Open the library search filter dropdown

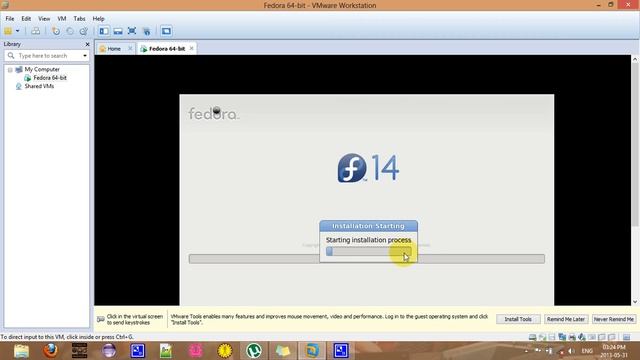point(85,56)
